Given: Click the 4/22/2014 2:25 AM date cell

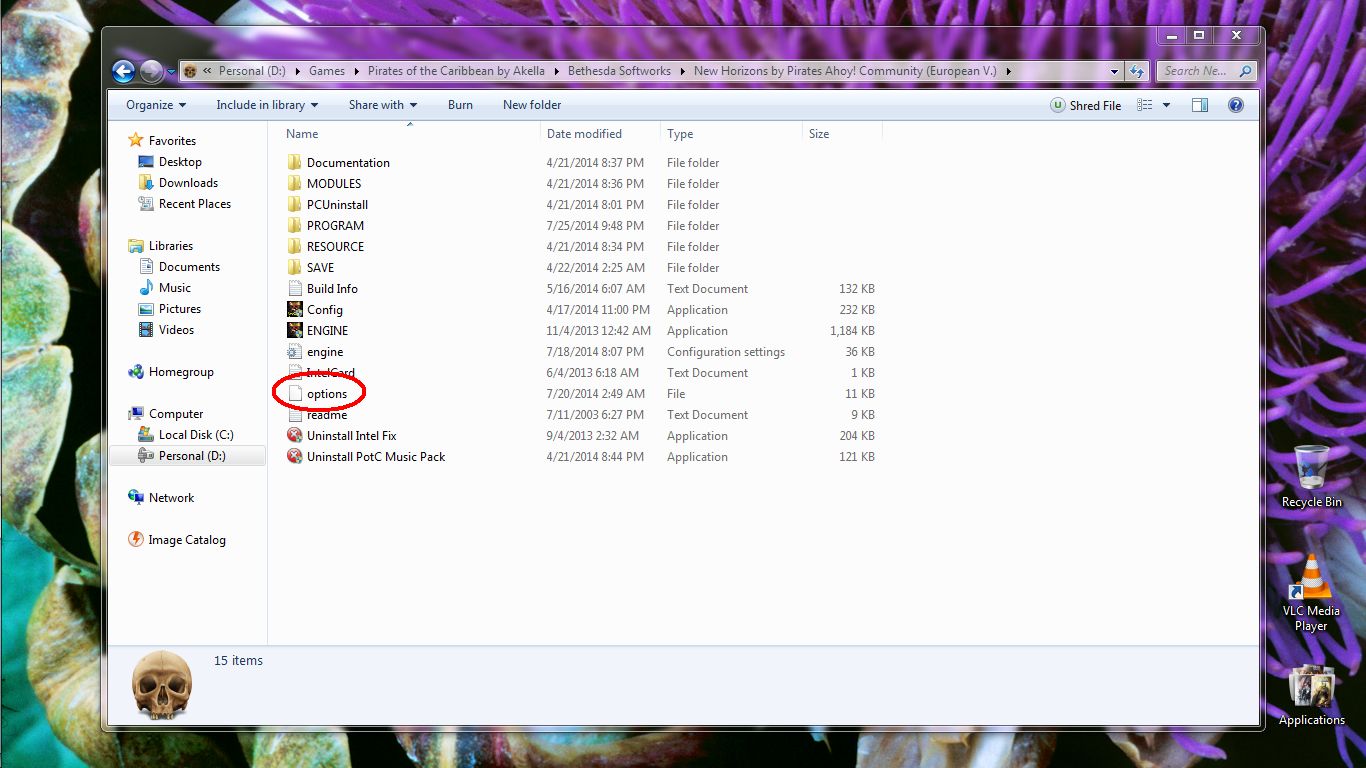Looking at the screenshot, I should click(595, 268).
